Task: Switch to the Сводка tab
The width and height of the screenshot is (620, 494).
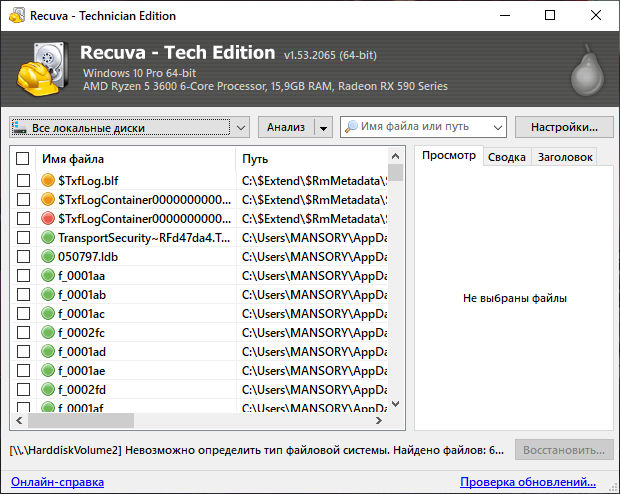Action: tap(506, 157)
